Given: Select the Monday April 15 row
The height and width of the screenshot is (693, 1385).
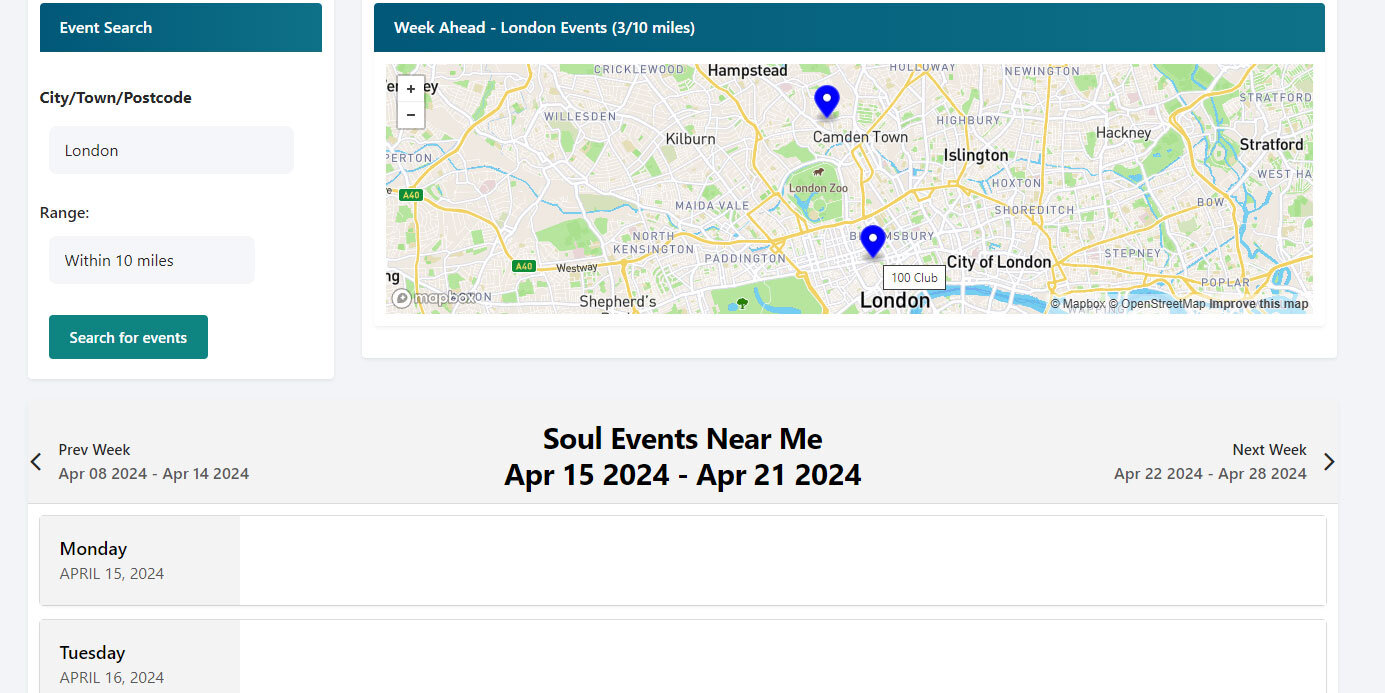Looking at the screenshot, I should [683, 560].
